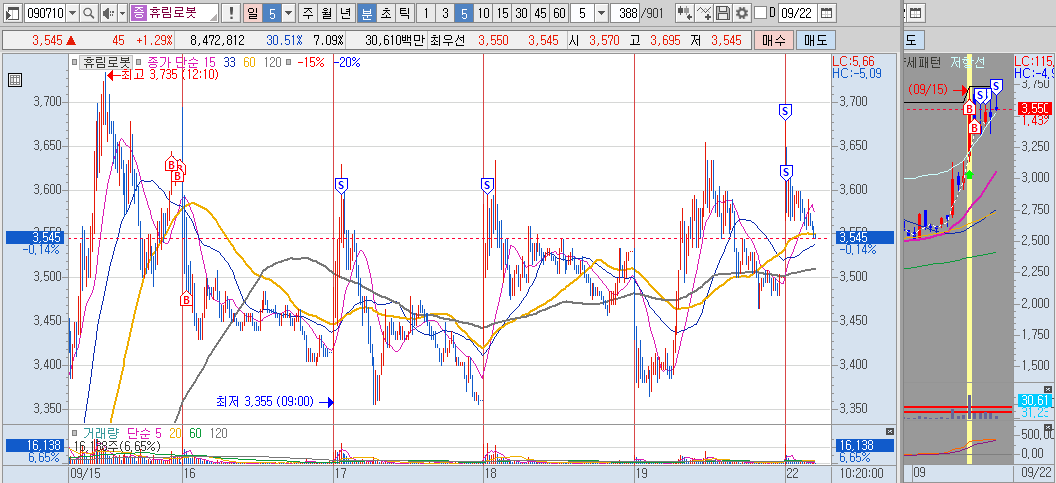Click the speaker sound alert icon

click(x=107, y=13)
